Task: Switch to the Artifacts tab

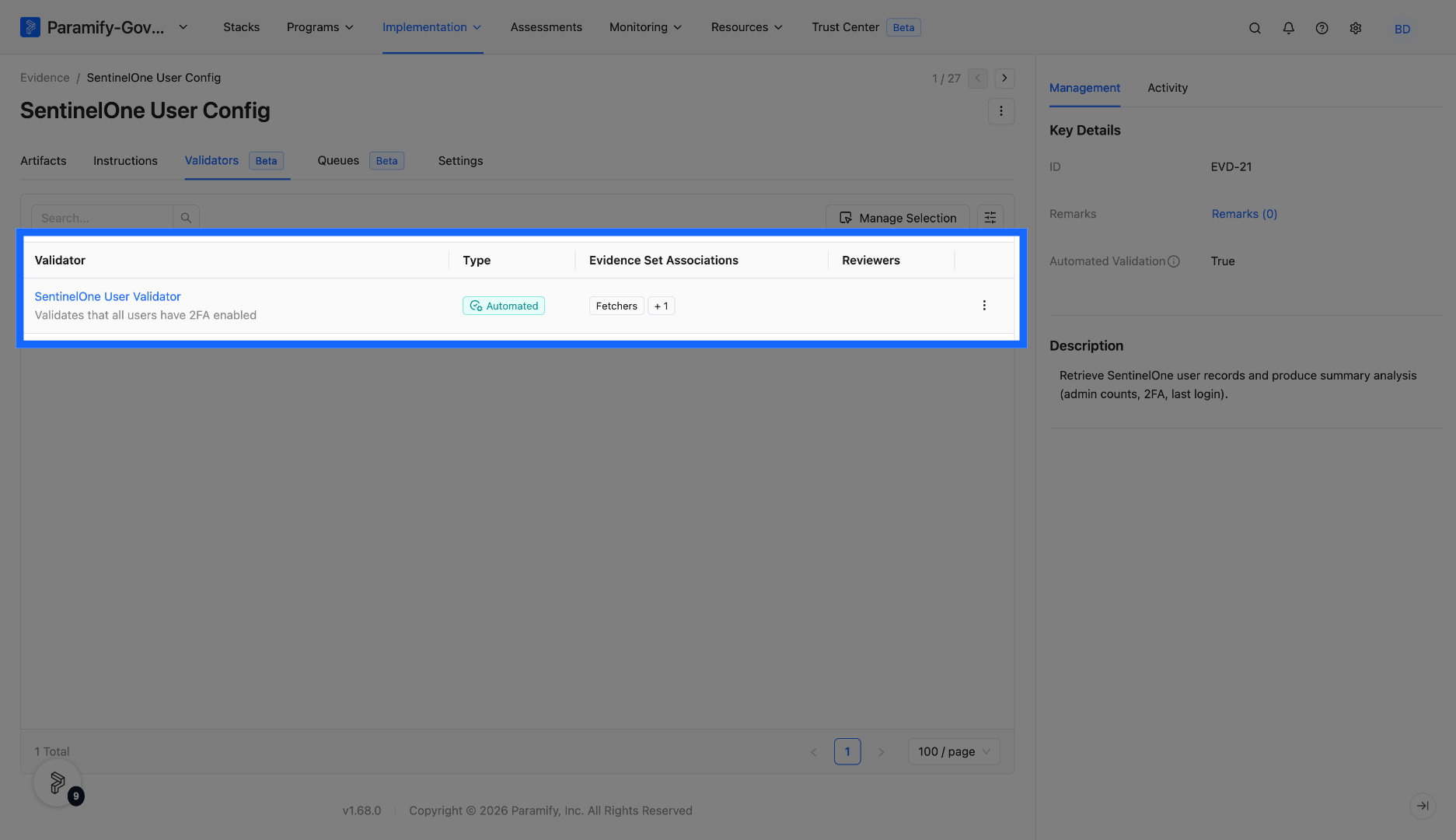Action: coord(43,161)
